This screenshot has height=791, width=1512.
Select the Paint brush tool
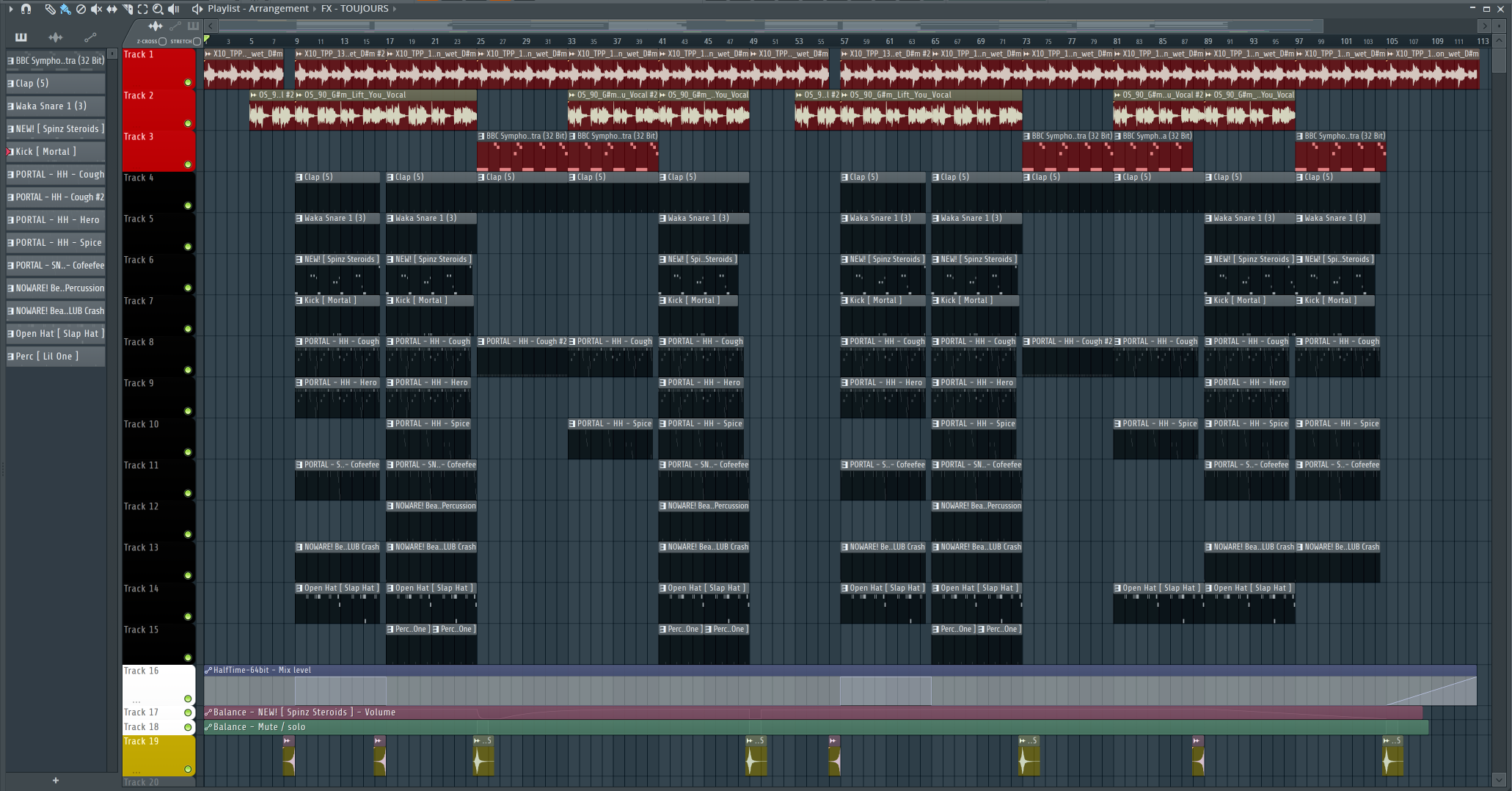[65, 9]
